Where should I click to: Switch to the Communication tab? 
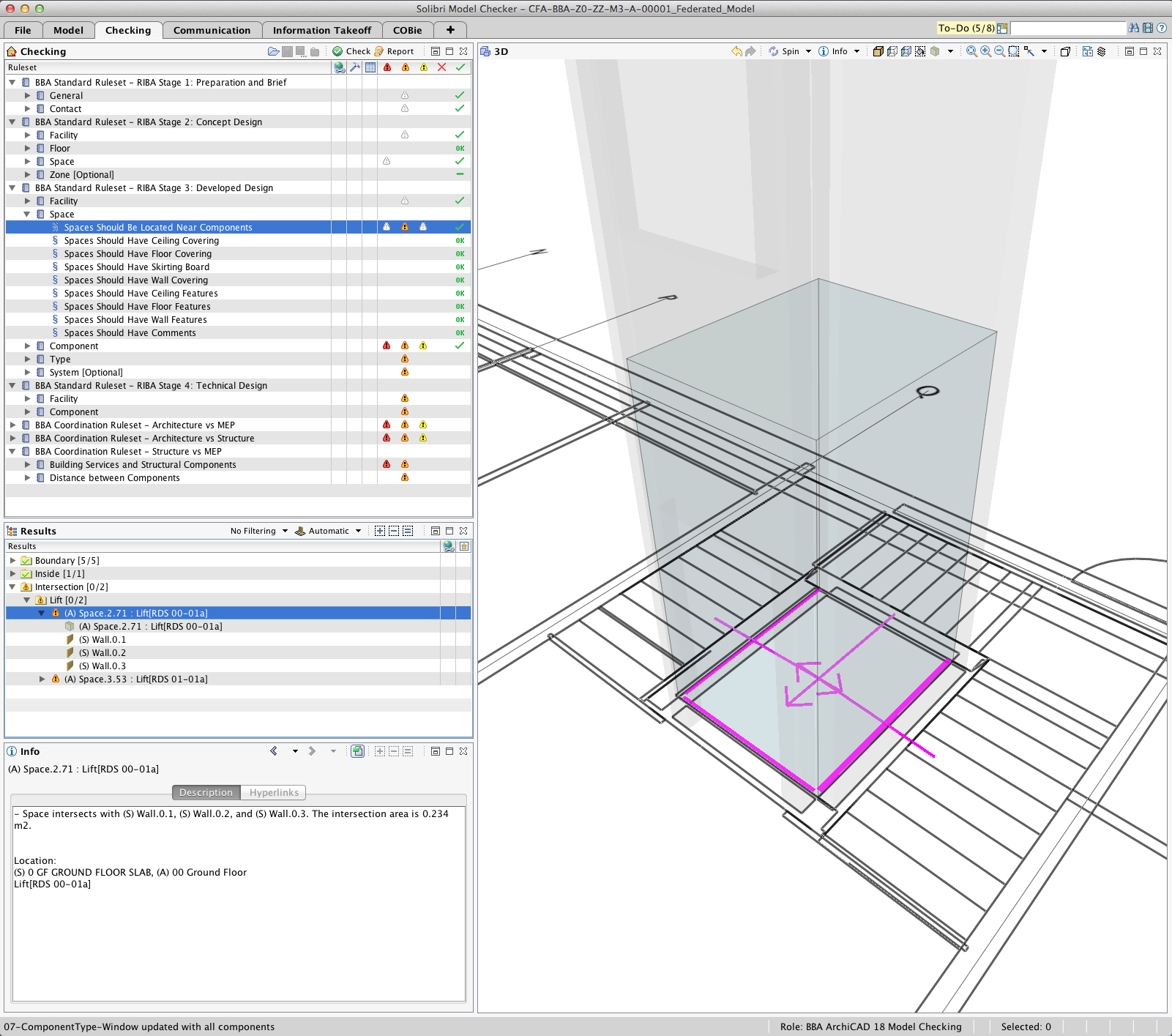click(212, 30)
